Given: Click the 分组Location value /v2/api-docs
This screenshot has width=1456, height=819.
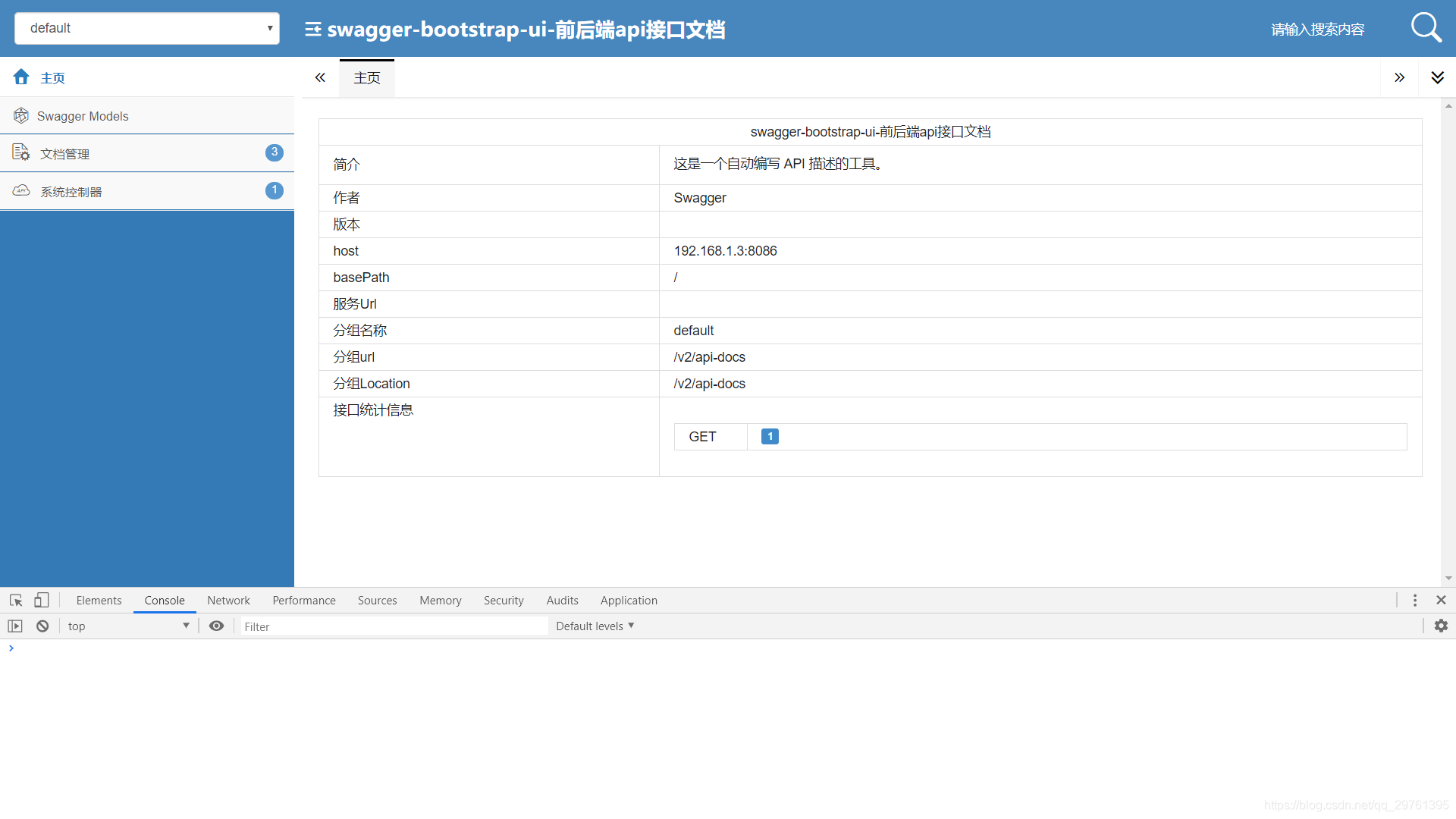Looking at the screenshot, I should click(709, 384).
